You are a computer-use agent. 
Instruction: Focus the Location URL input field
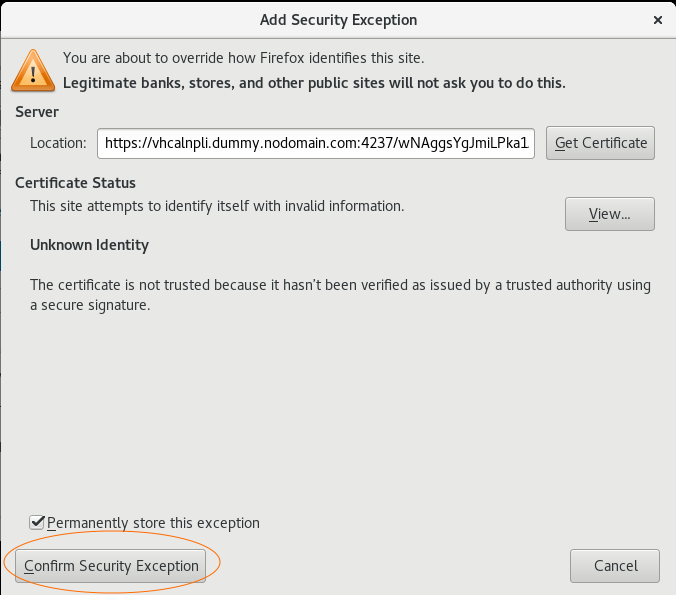pyautogui.click(x=316, y=143)
